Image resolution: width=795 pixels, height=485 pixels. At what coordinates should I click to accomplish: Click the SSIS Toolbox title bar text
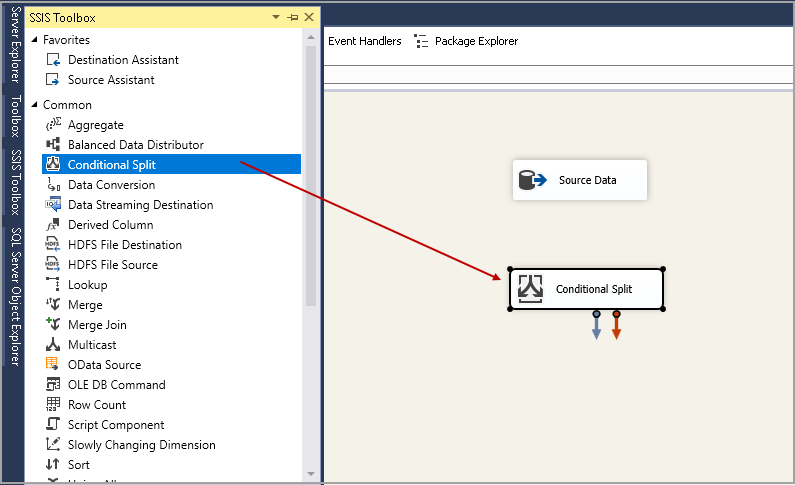[x=62, y=18]
